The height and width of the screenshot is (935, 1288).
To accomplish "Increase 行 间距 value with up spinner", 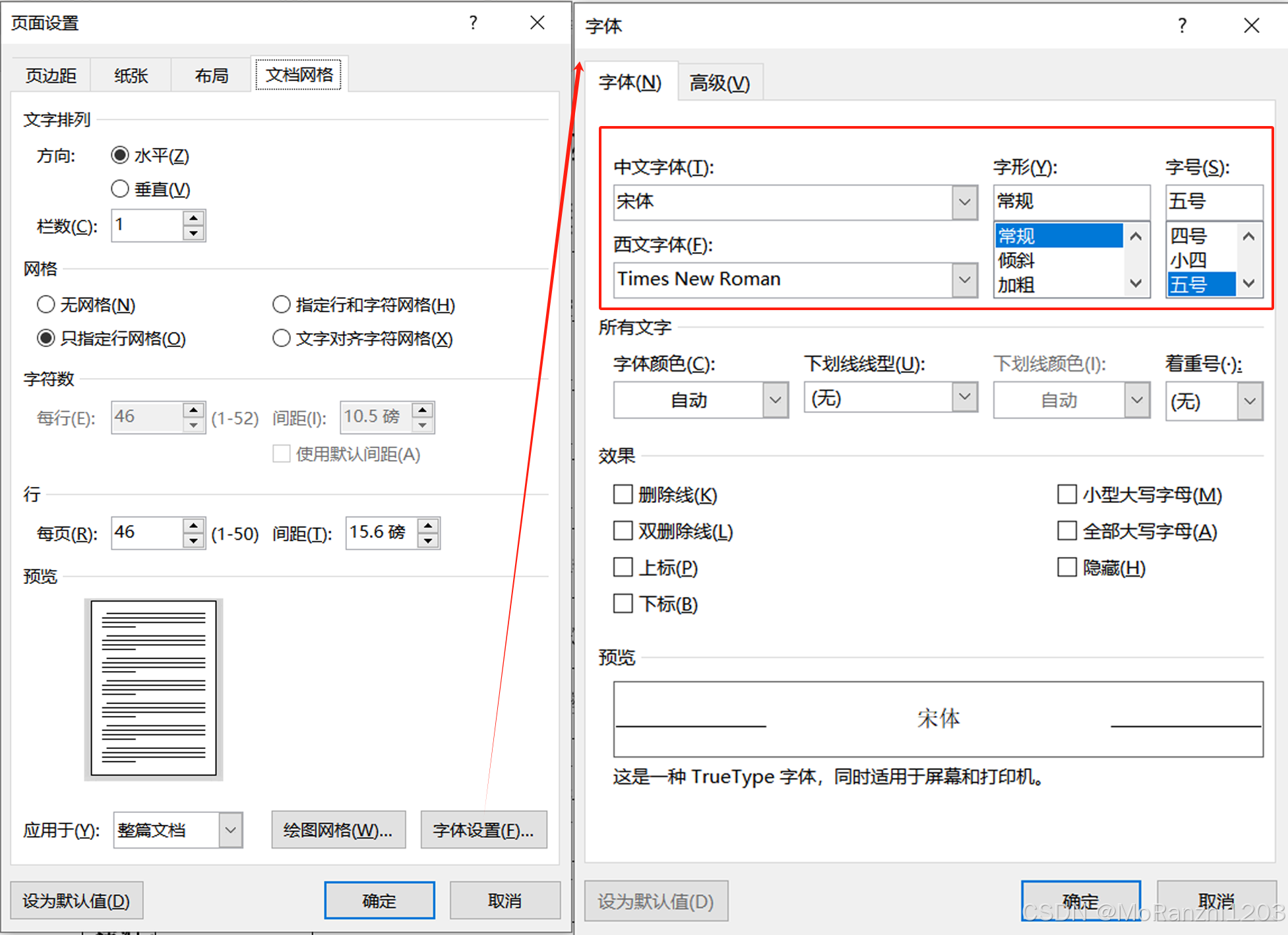I will click(429, 526).
